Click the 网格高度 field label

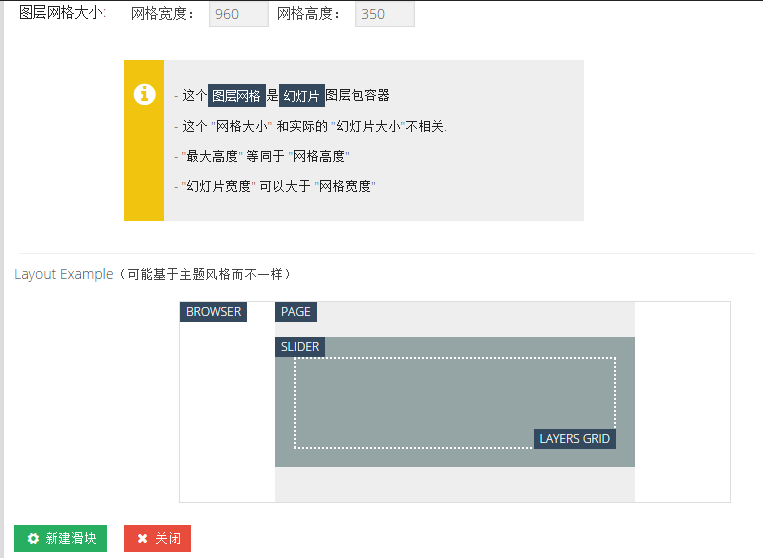pos(309,14)
